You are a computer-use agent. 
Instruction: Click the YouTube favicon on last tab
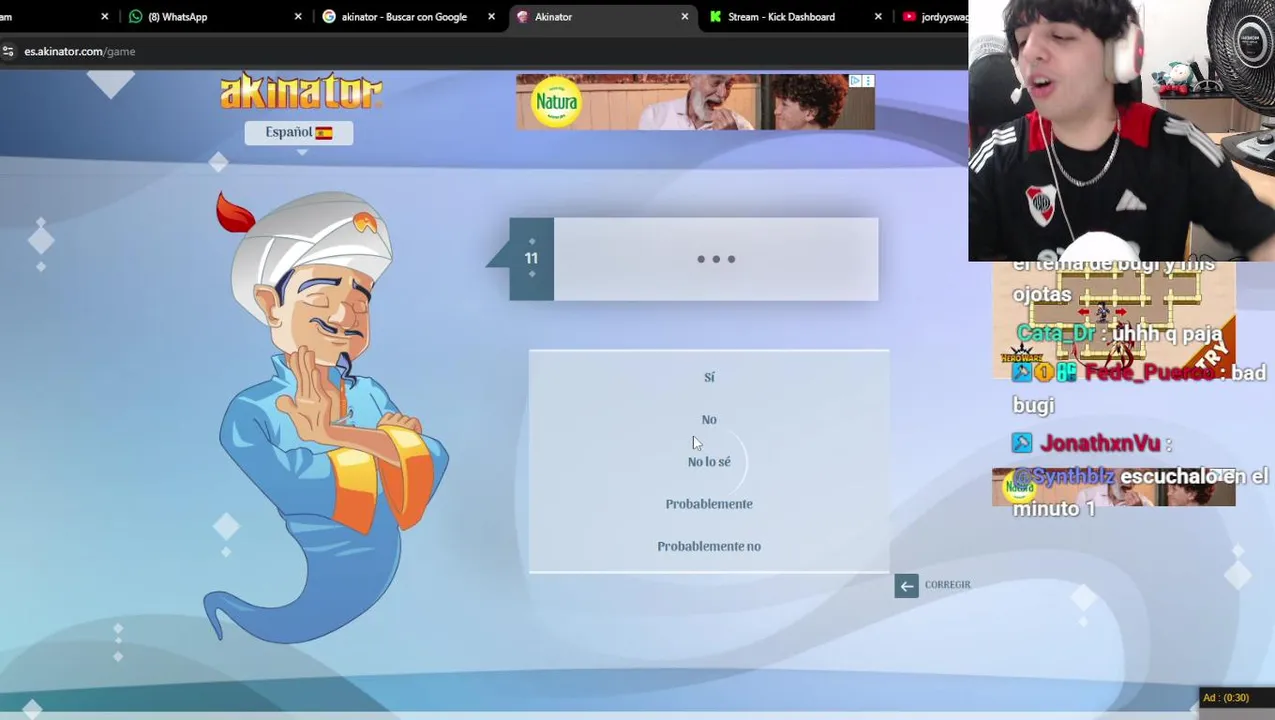click(909, 17)
